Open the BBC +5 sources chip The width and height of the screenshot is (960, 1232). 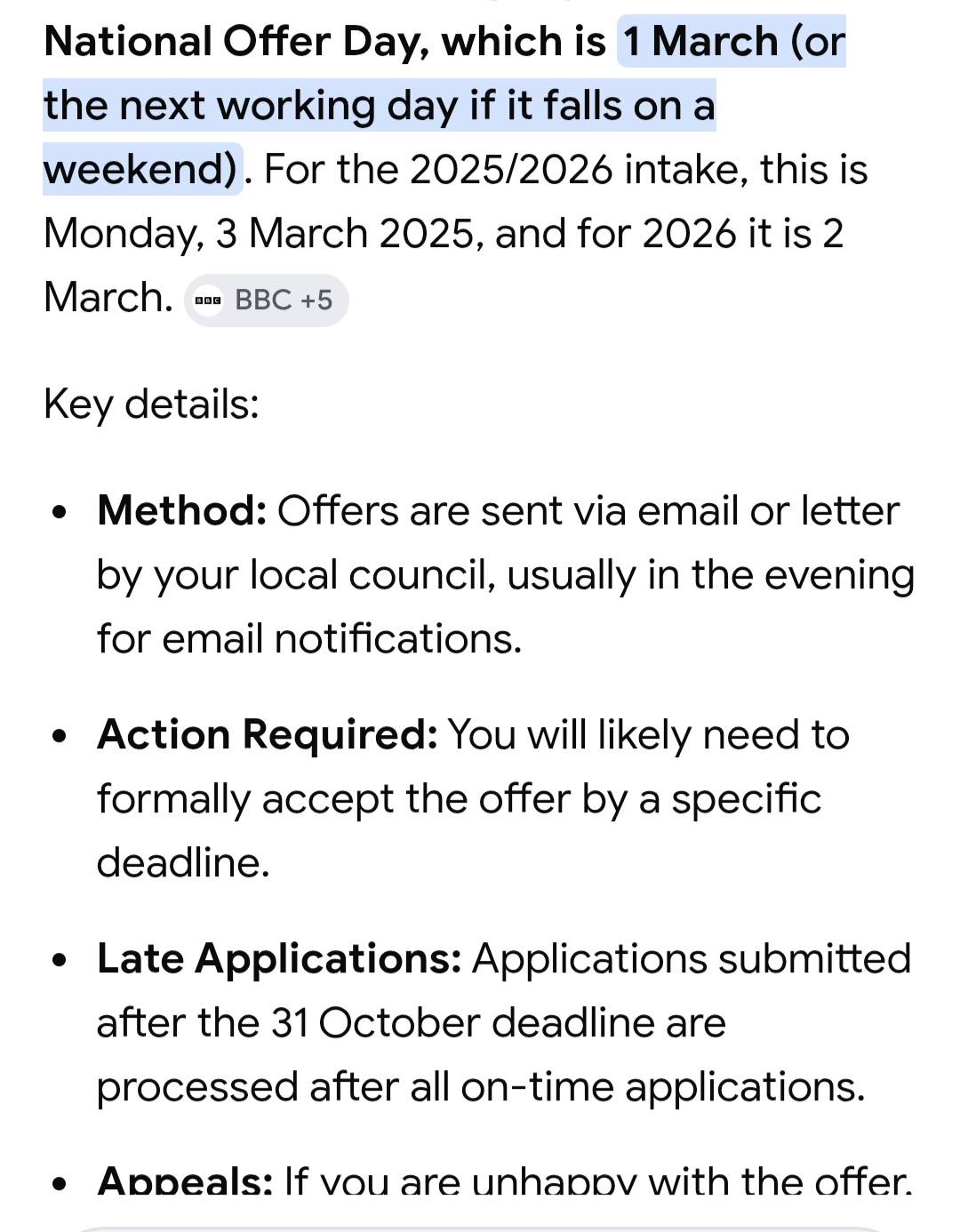267,300
